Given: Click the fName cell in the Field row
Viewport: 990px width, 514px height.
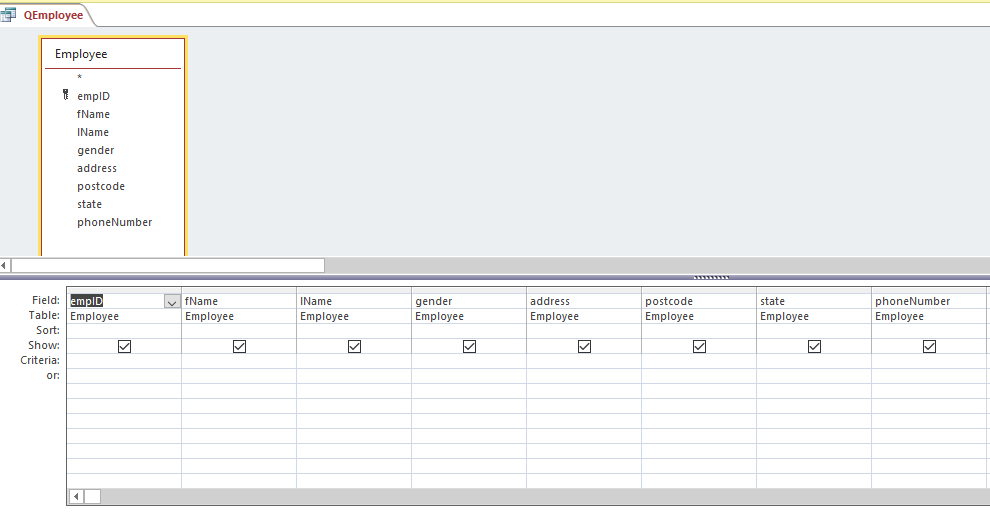Looking at the screenshot, I should (239, 301).
